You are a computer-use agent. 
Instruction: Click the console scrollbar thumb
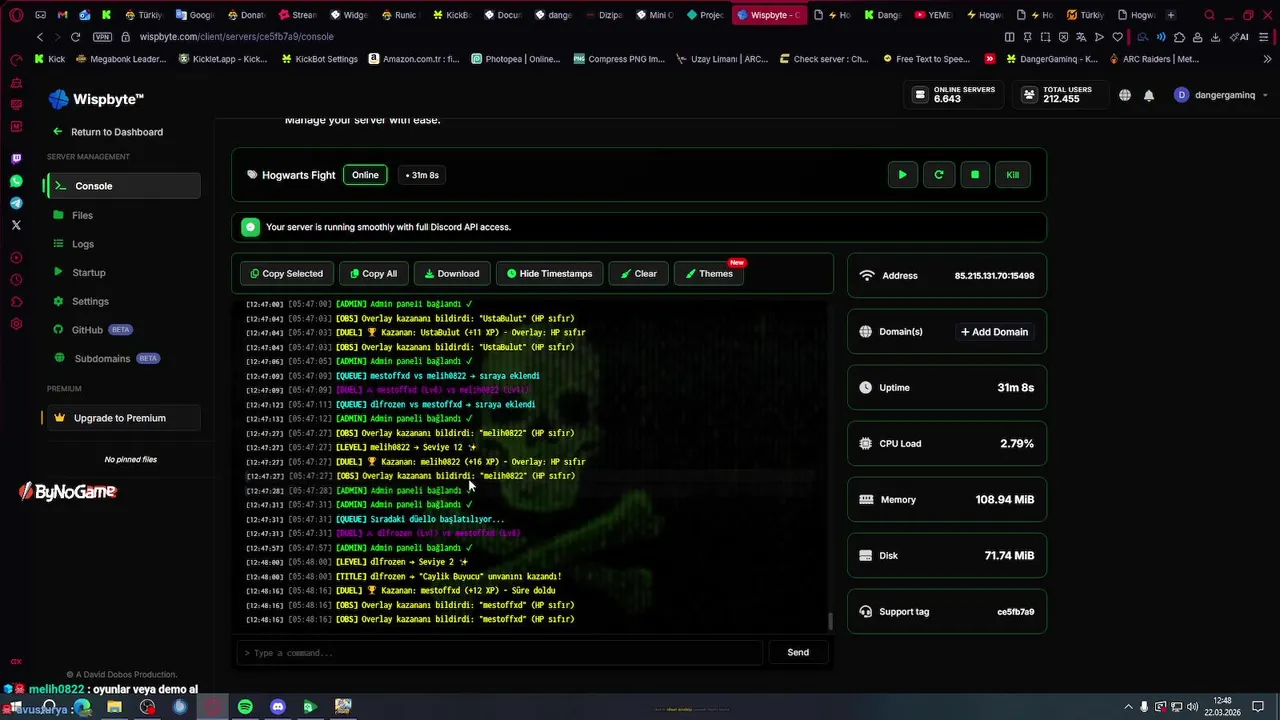(x=829, y=622)
